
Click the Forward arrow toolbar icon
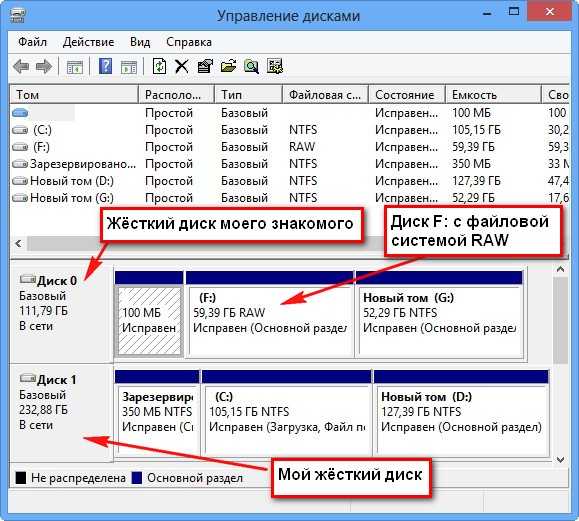click(x=44, y=67)
